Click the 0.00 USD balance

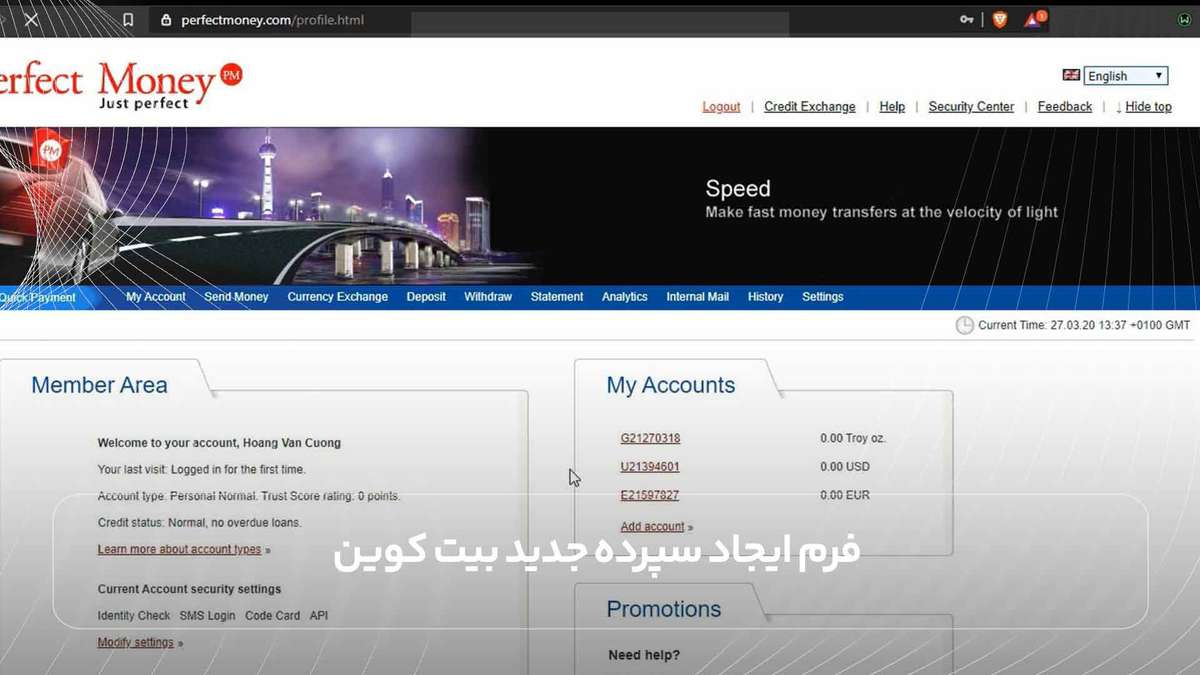[845, 467]
